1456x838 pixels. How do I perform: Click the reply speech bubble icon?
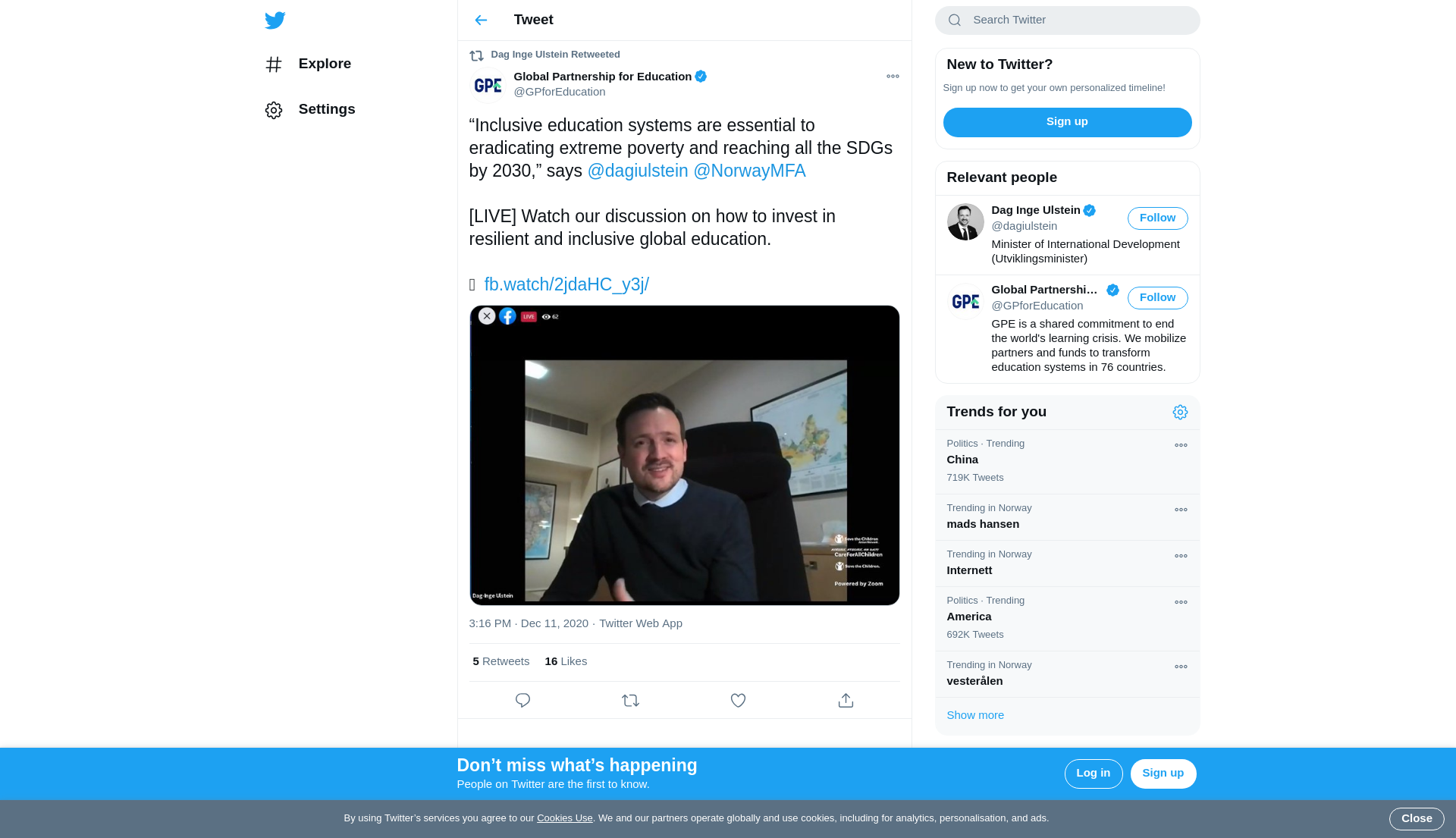point(522,700)
